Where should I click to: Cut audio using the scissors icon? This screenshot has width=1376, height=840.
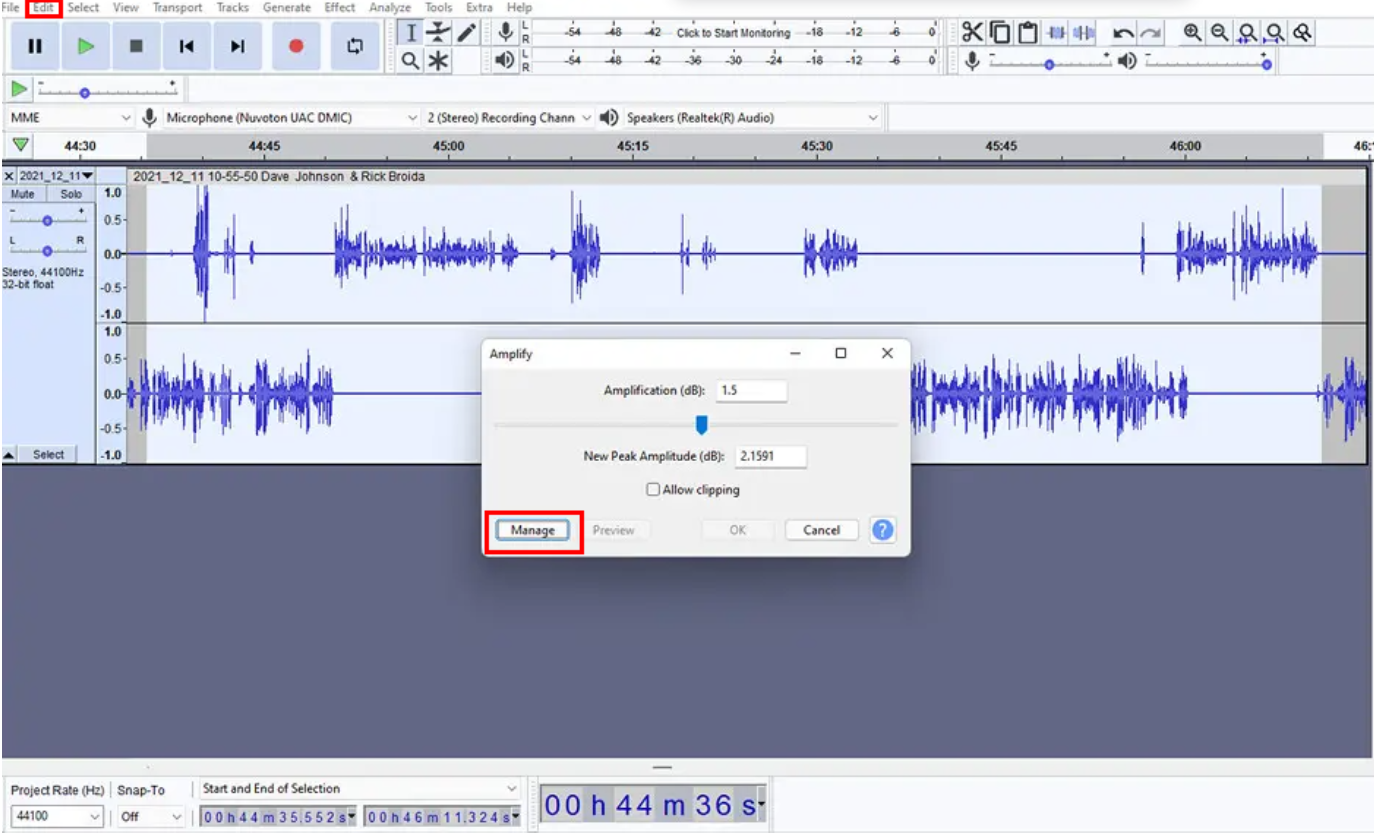[x=973, y=32]
